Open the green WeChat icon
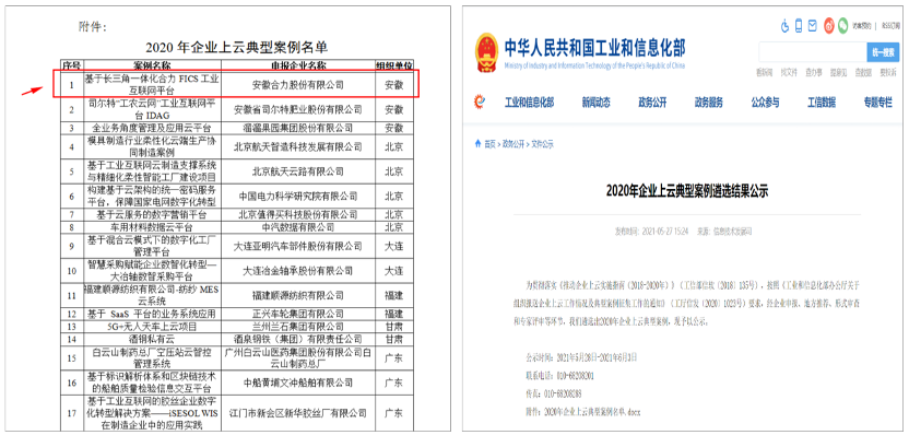Viewport: 909px width, 437px height. 842,26
